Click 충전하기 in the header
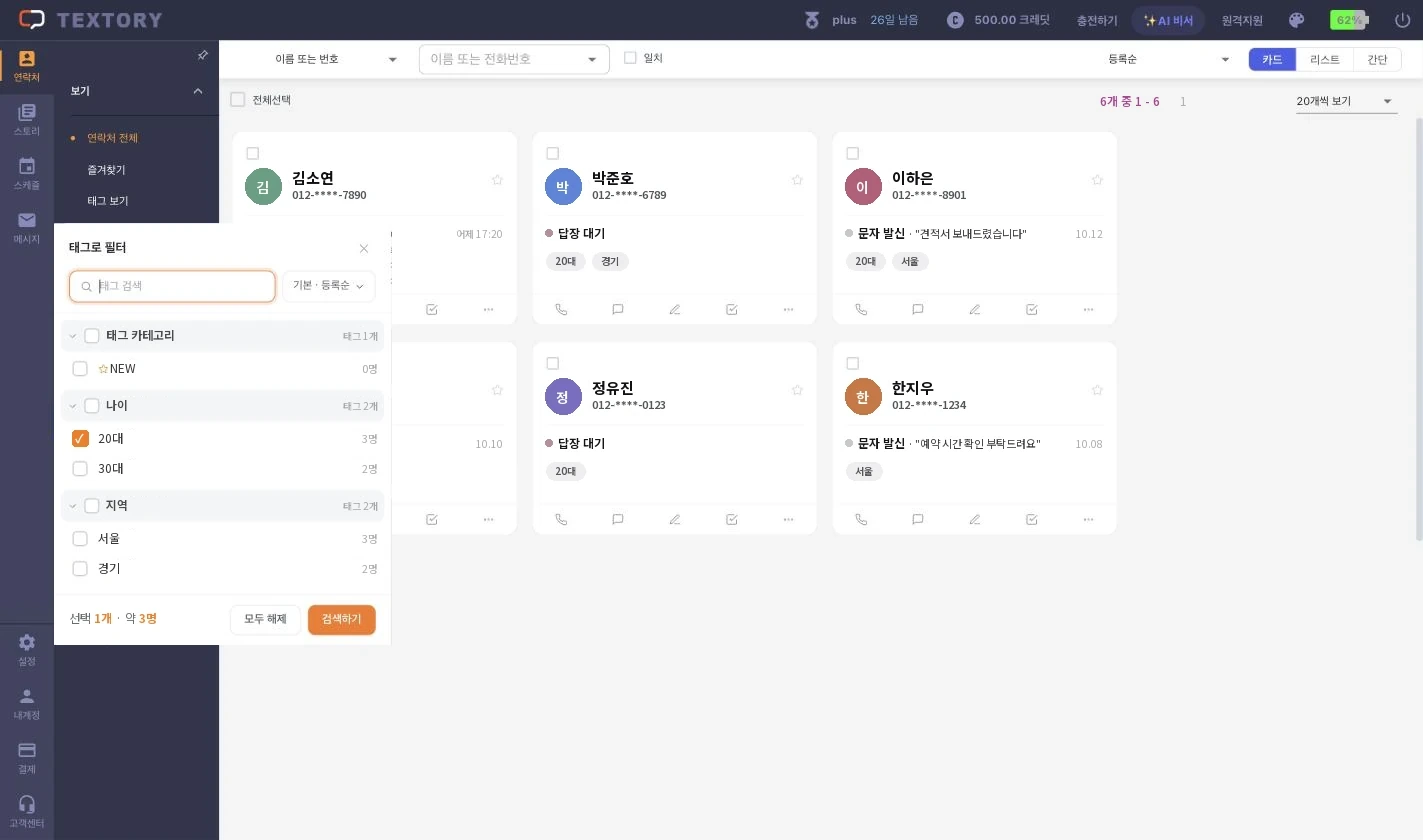This screenshot has width=1423, height=840. tap(1097, 20)
